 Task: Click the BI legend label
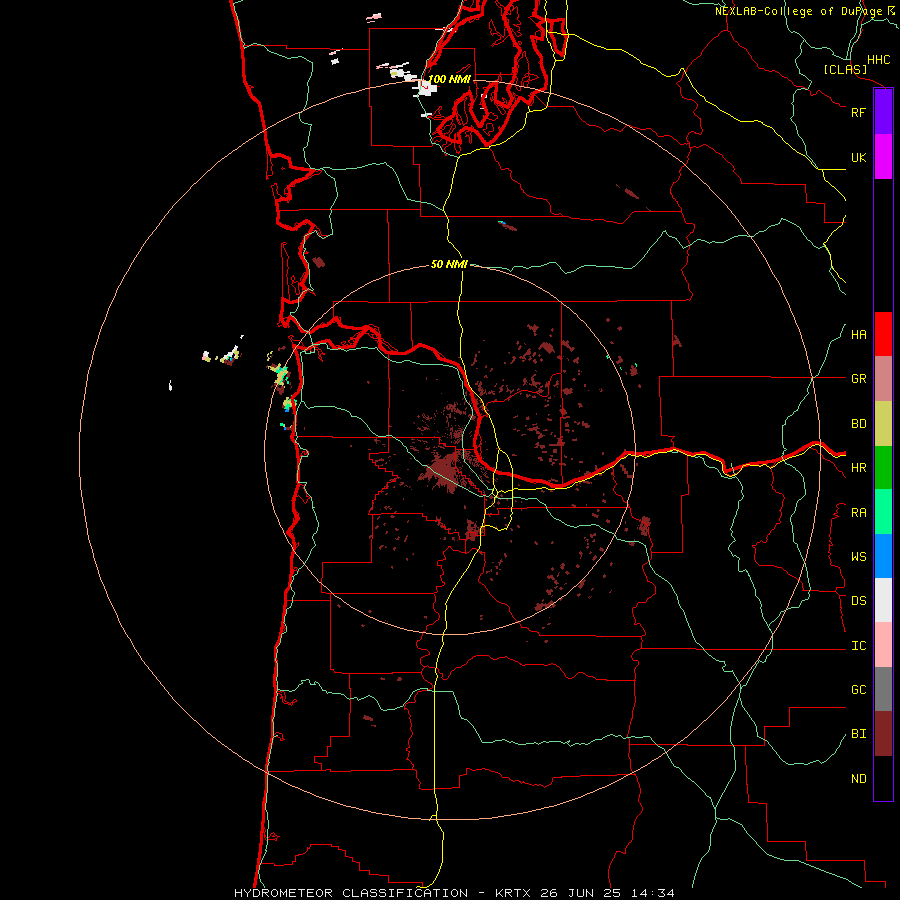[858, 734]
